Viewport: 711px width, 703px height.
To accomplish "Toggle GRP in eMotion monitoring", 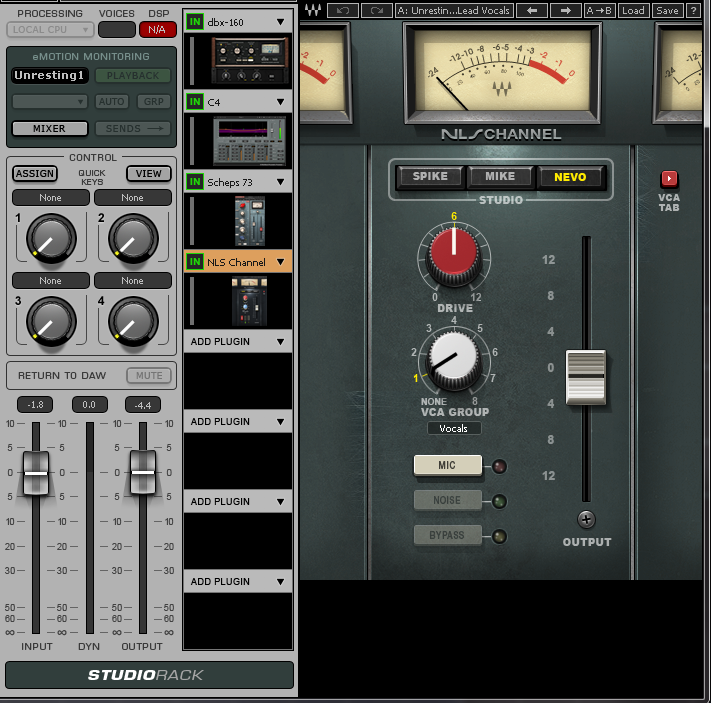I will click(x=154, y=102).
